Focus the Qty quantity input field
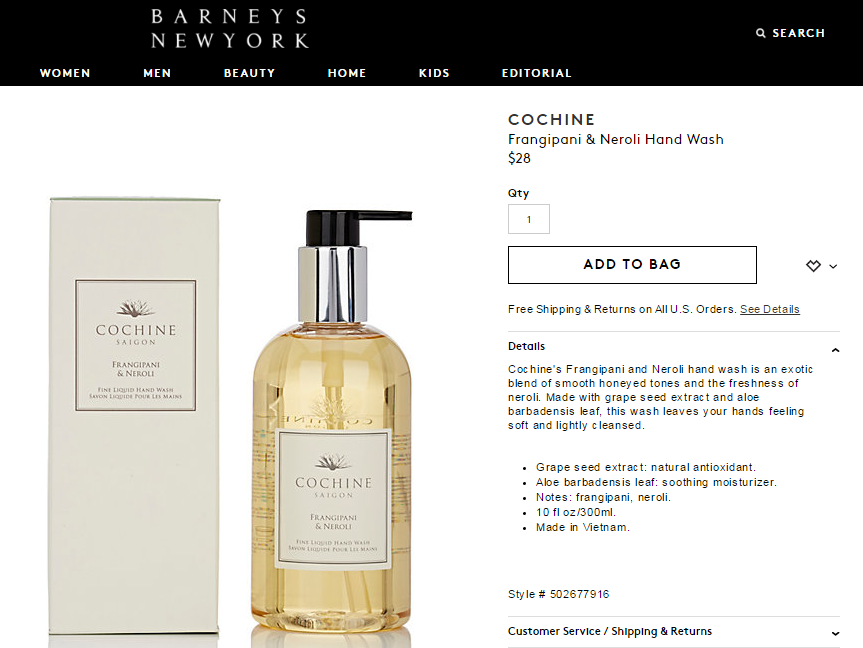The width and height of the screenshot is (863, 648). click(x=528, y=219)
